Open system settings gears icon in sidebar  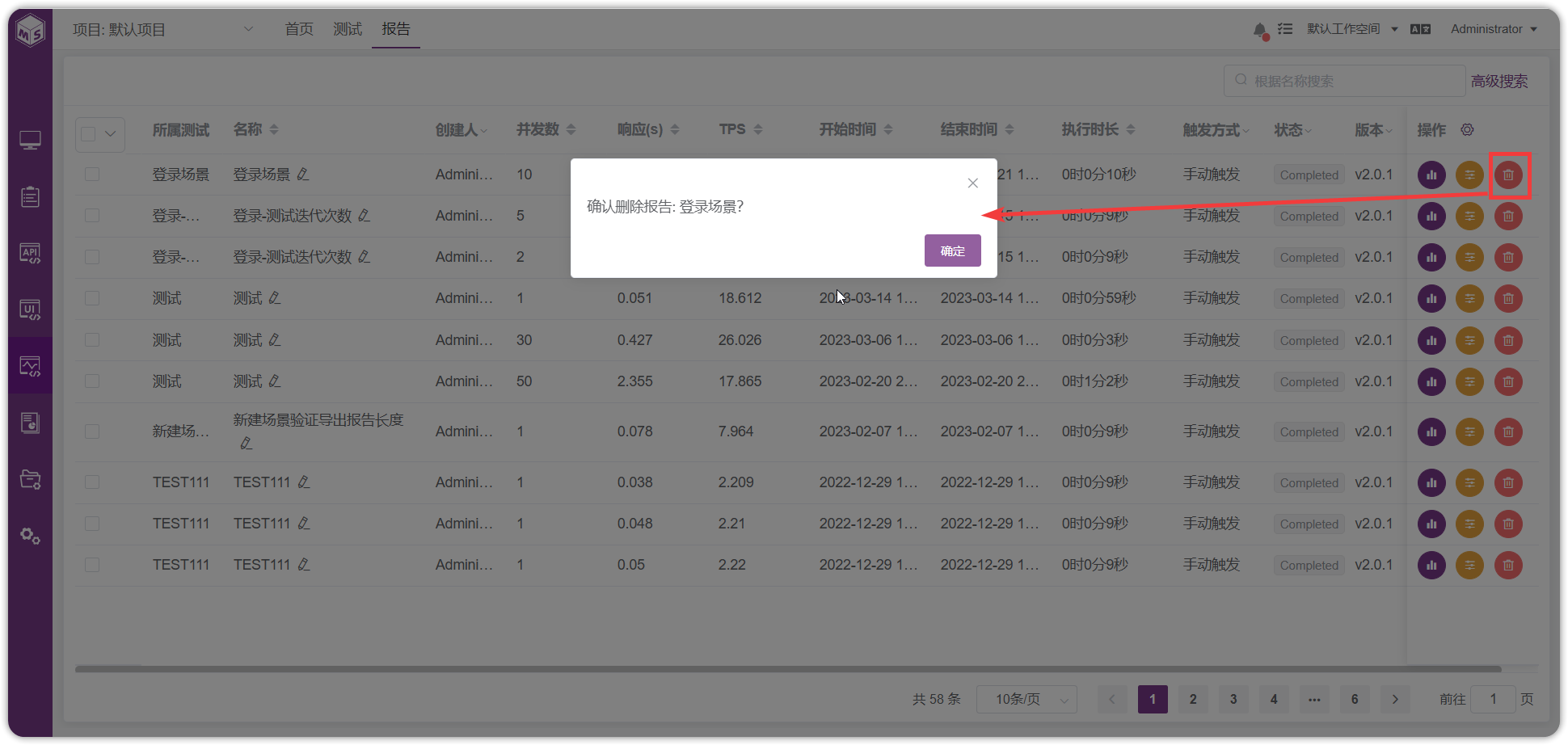pos(30,536)
